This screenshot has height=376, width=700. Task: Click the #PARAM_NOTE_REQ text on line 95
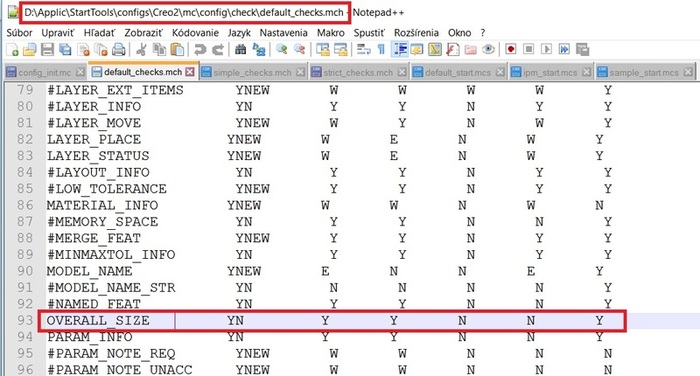click(x=111, y=354)
